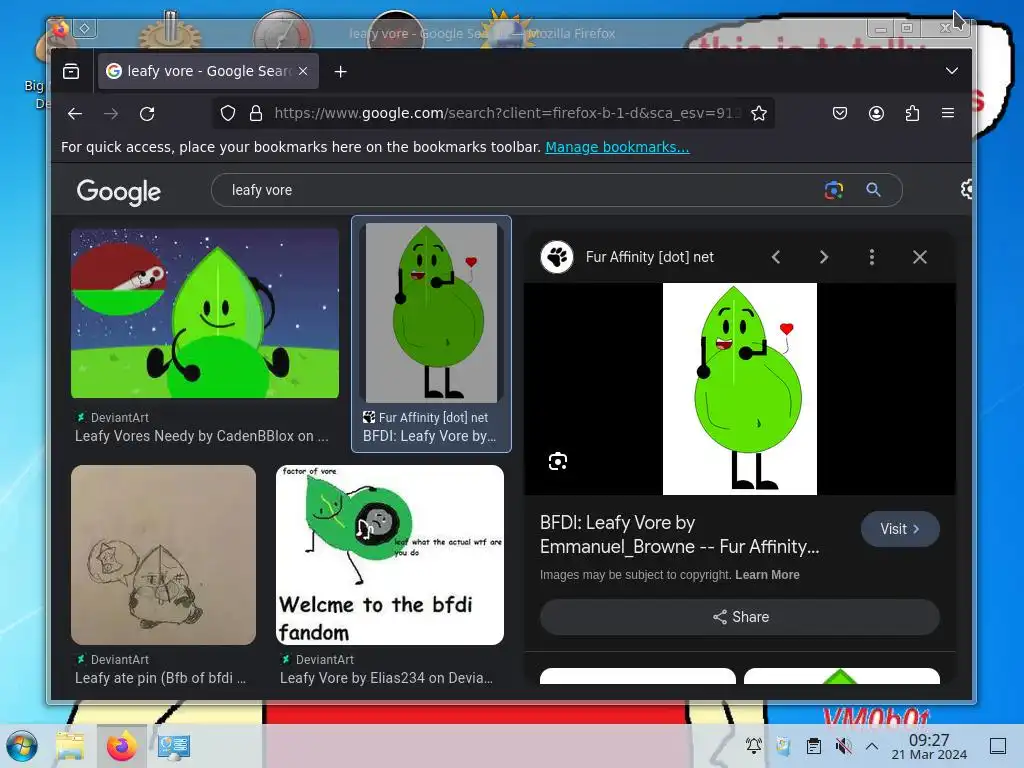Open clipboard icon in system tray
The image size is (1024, 768).
tap(814, 745)
